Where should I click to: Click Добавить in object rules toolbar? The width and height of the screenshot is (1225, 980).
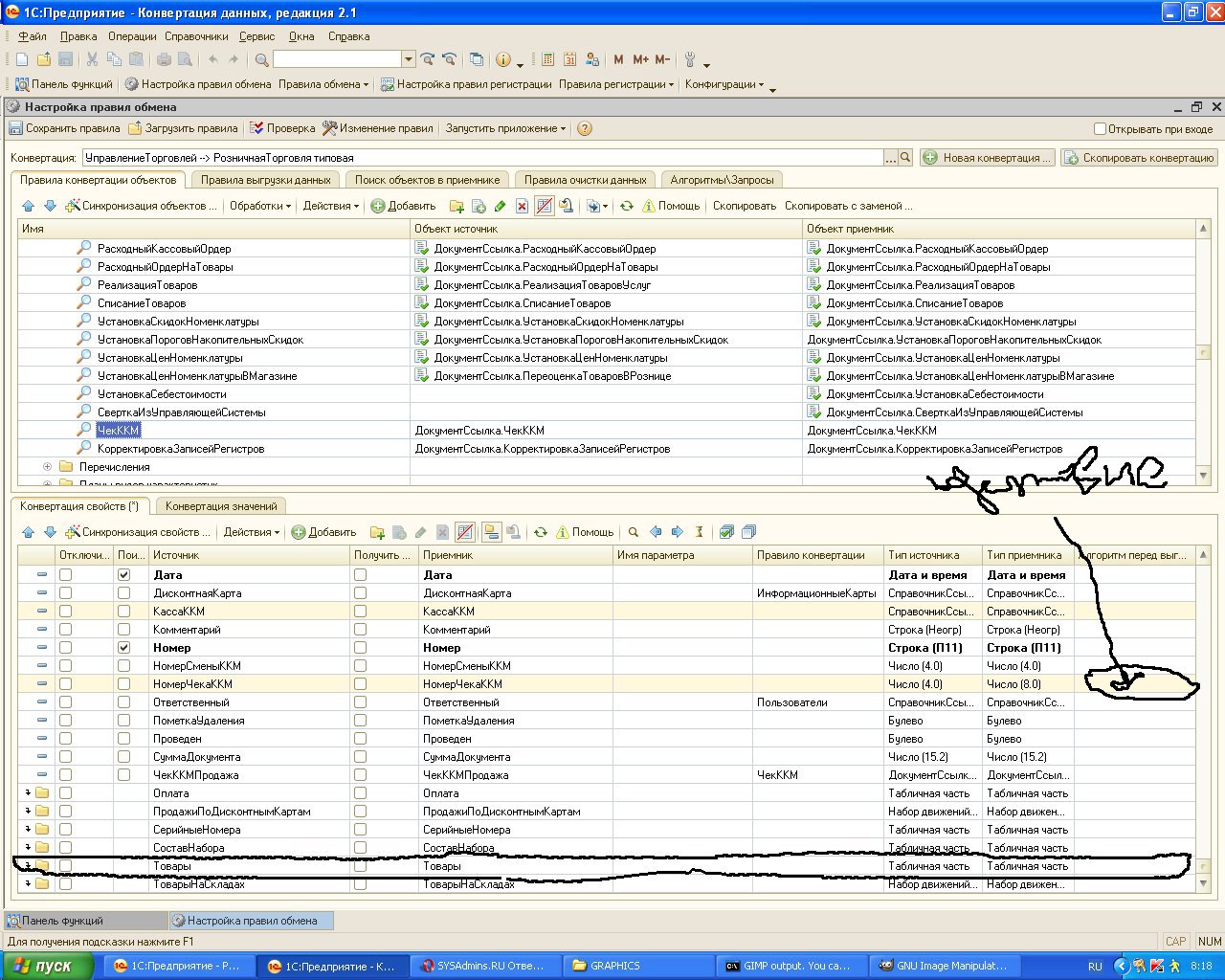coord(403,206)
